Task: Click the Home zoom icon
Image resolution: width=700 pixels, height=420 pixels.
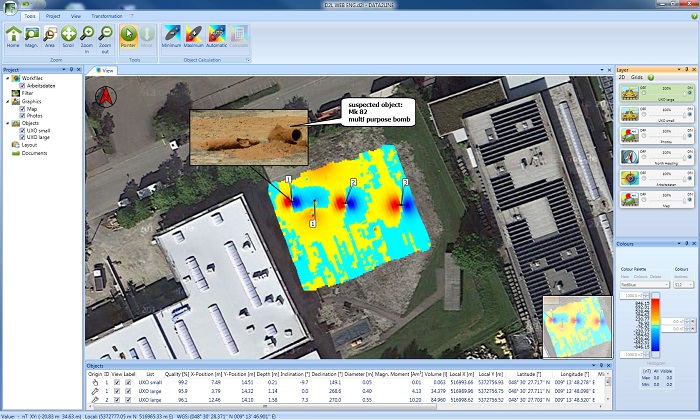Action: coord(13,35)
